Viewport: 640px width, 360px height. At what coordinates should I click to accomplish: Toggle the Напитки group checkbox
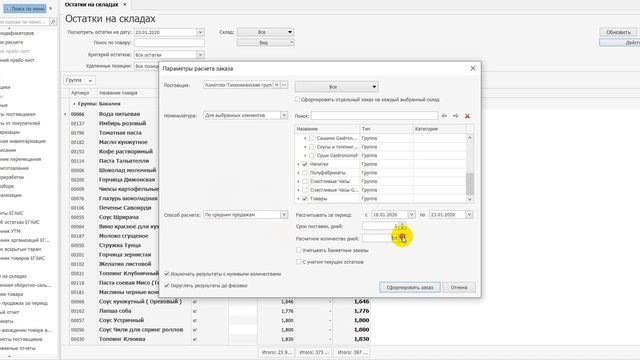pos(305,164)
